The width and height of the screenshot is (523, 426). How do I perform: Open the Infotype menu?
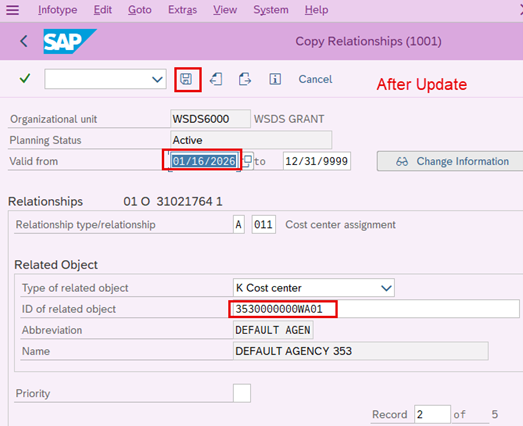point(57,10)
